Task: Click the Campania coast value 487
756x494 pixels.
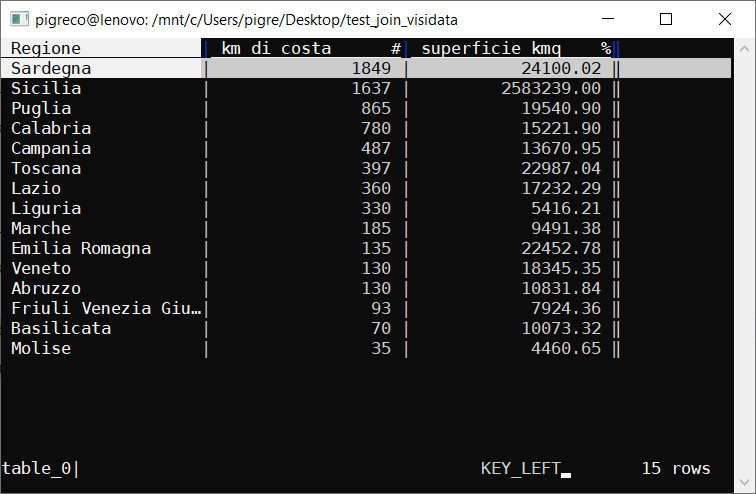Action: (376, 149)
